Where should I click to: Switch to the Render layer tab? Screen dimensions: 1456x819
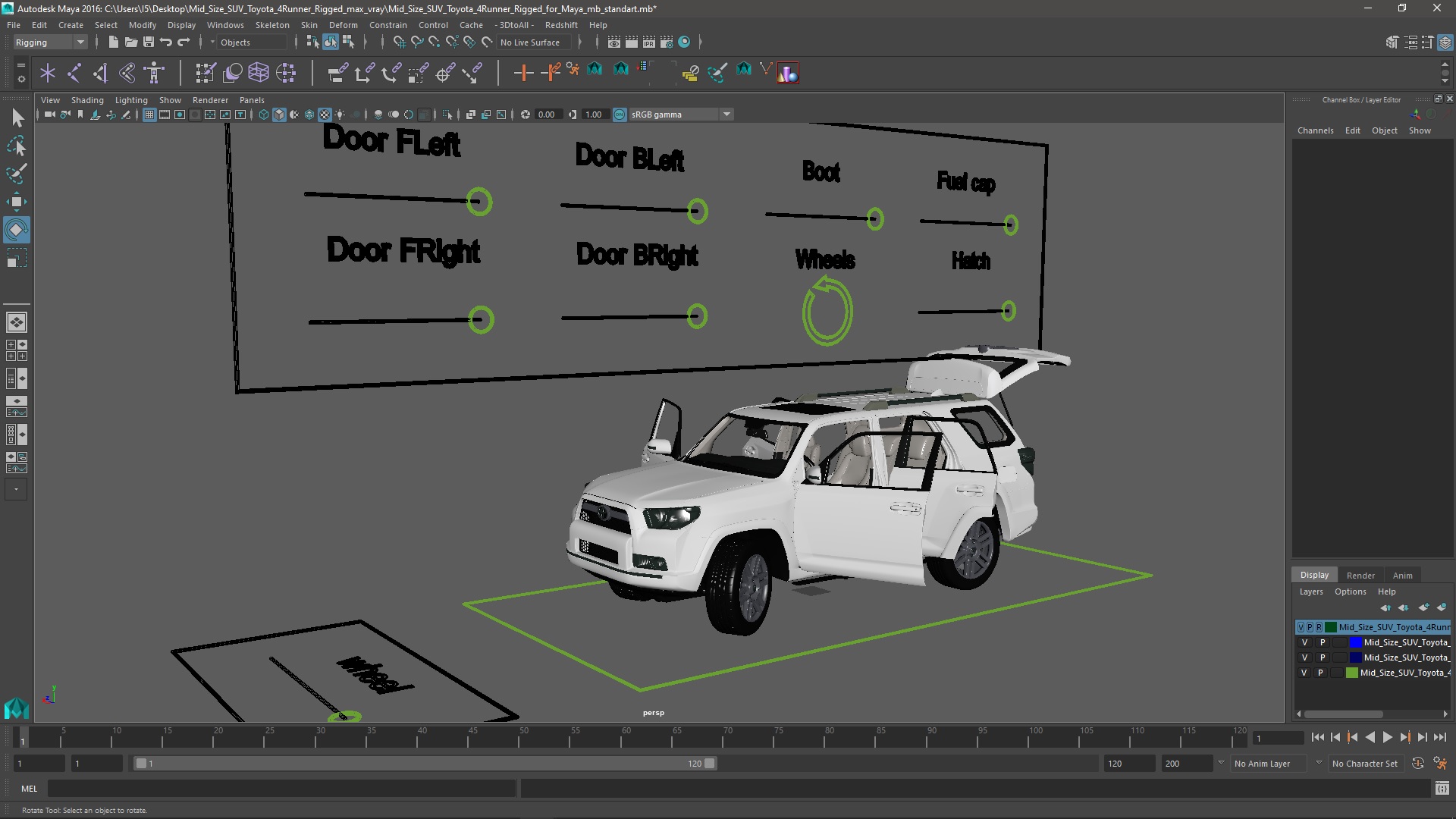point(1360,575)
